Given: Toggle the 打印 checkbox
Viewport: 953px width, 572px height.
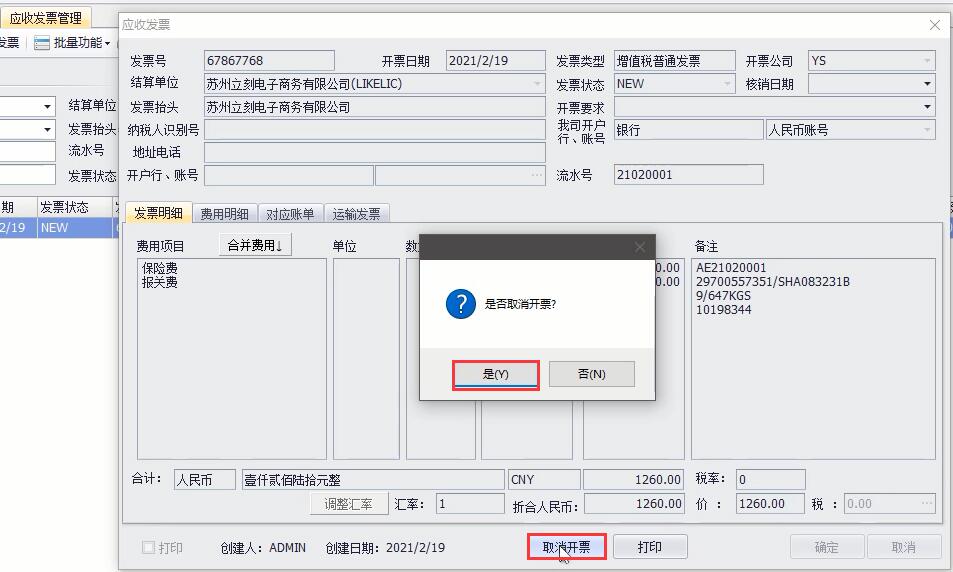Looking at the screenshot, I should click(148, 548).
